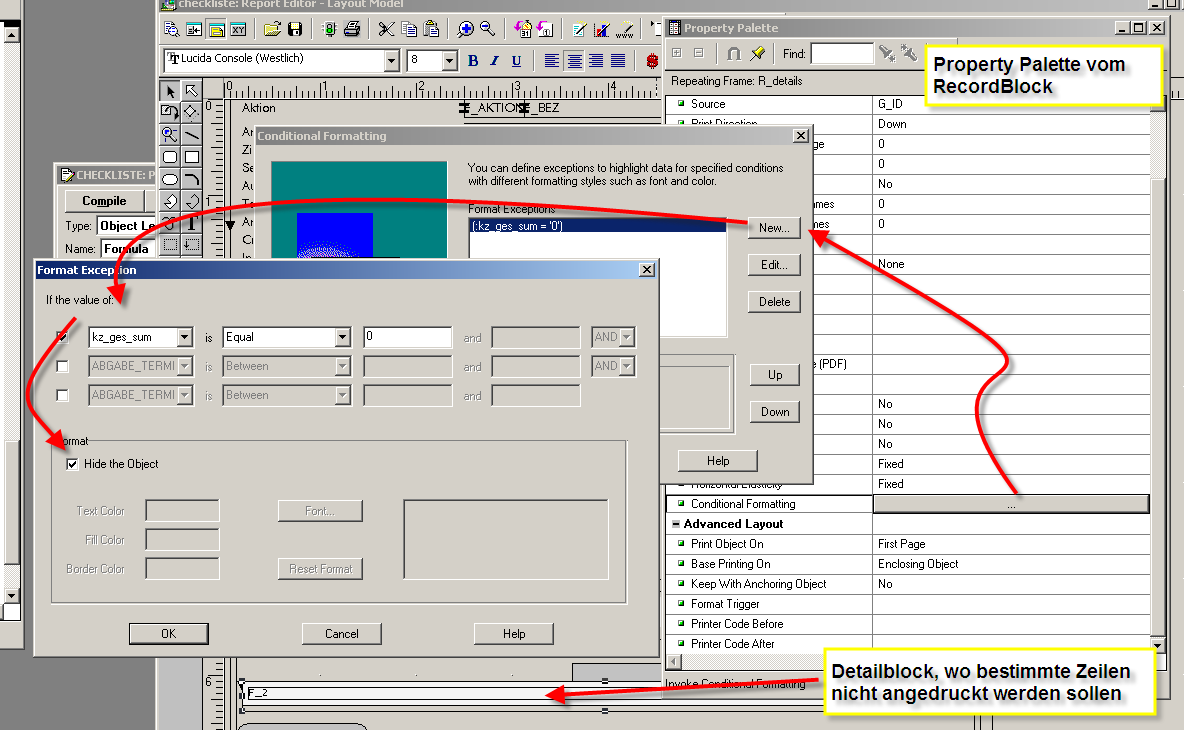Click the center text alignment icon
Viewport: 1184px width, 730px height.
tap(574, 61)
